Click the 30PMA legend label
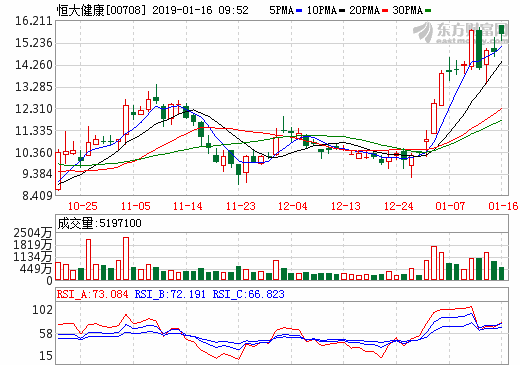 tap(408, 10)
